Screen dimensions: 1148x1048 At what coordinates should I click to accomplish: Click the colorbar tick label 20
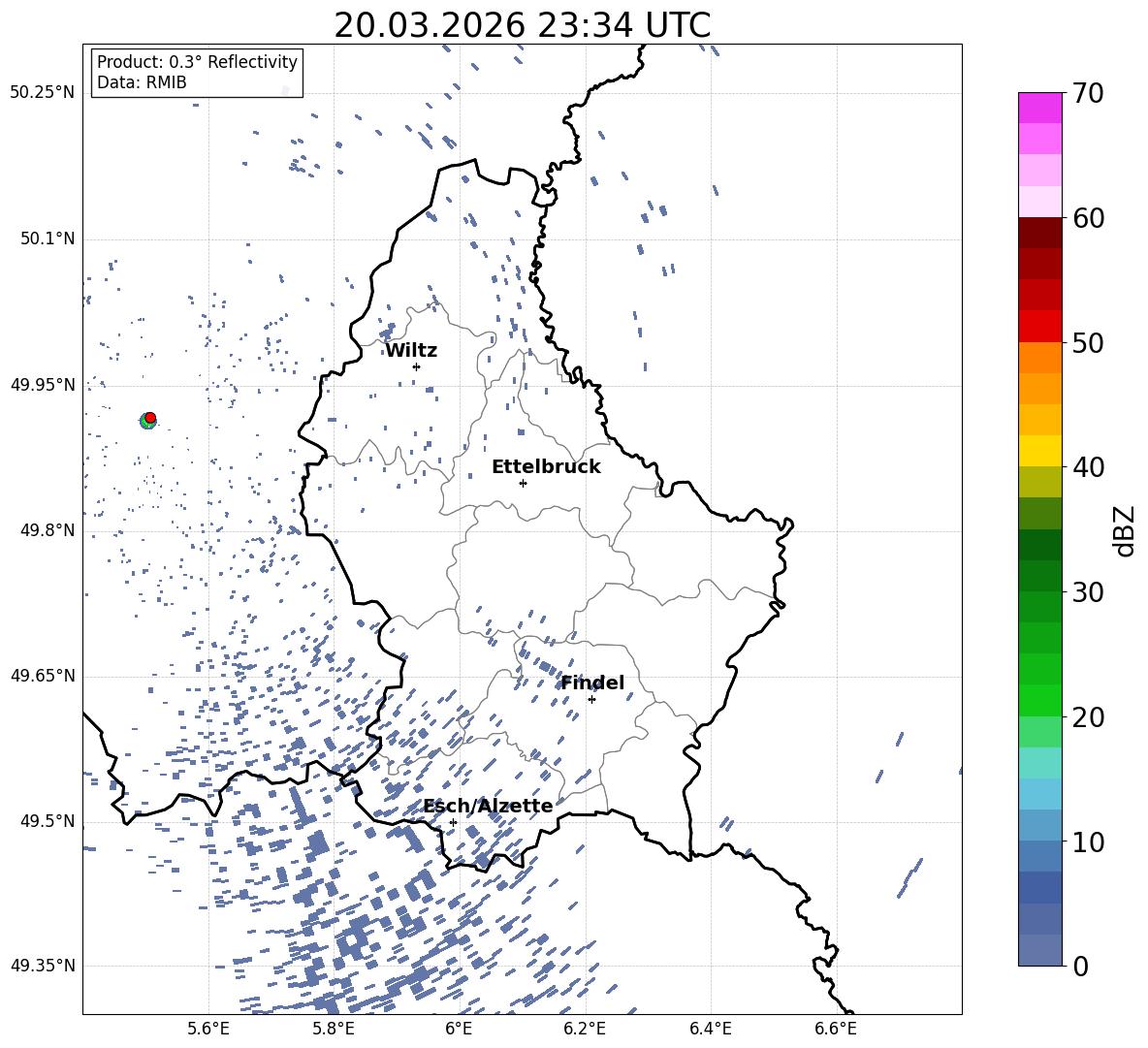point(1088,717)
